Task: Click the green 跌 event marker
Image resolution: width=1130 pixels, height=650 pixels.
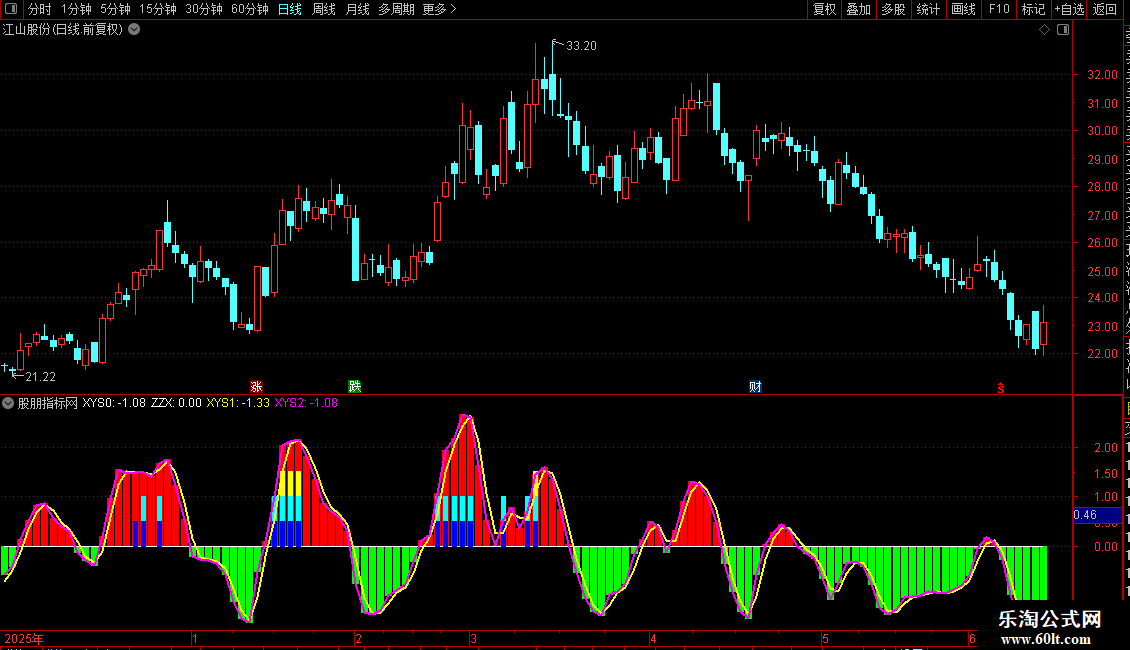Action: (x=355, y=387)
